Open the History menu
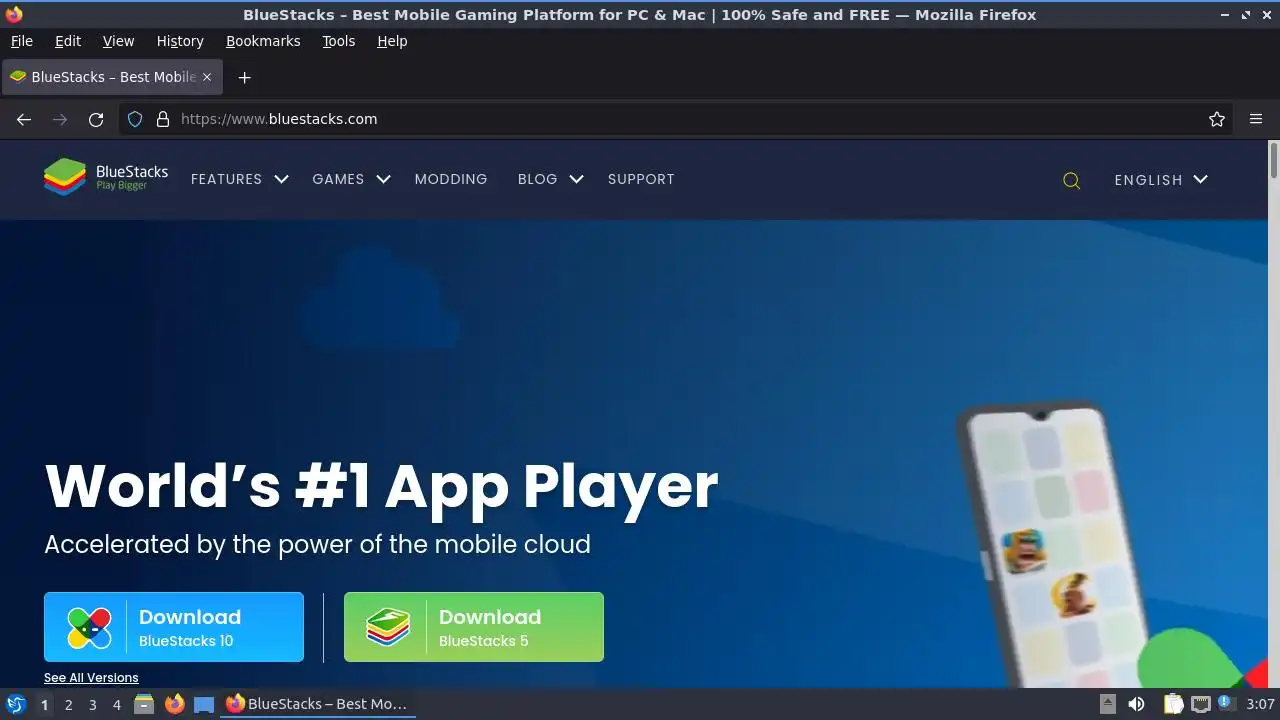 [x=180, y=41]
